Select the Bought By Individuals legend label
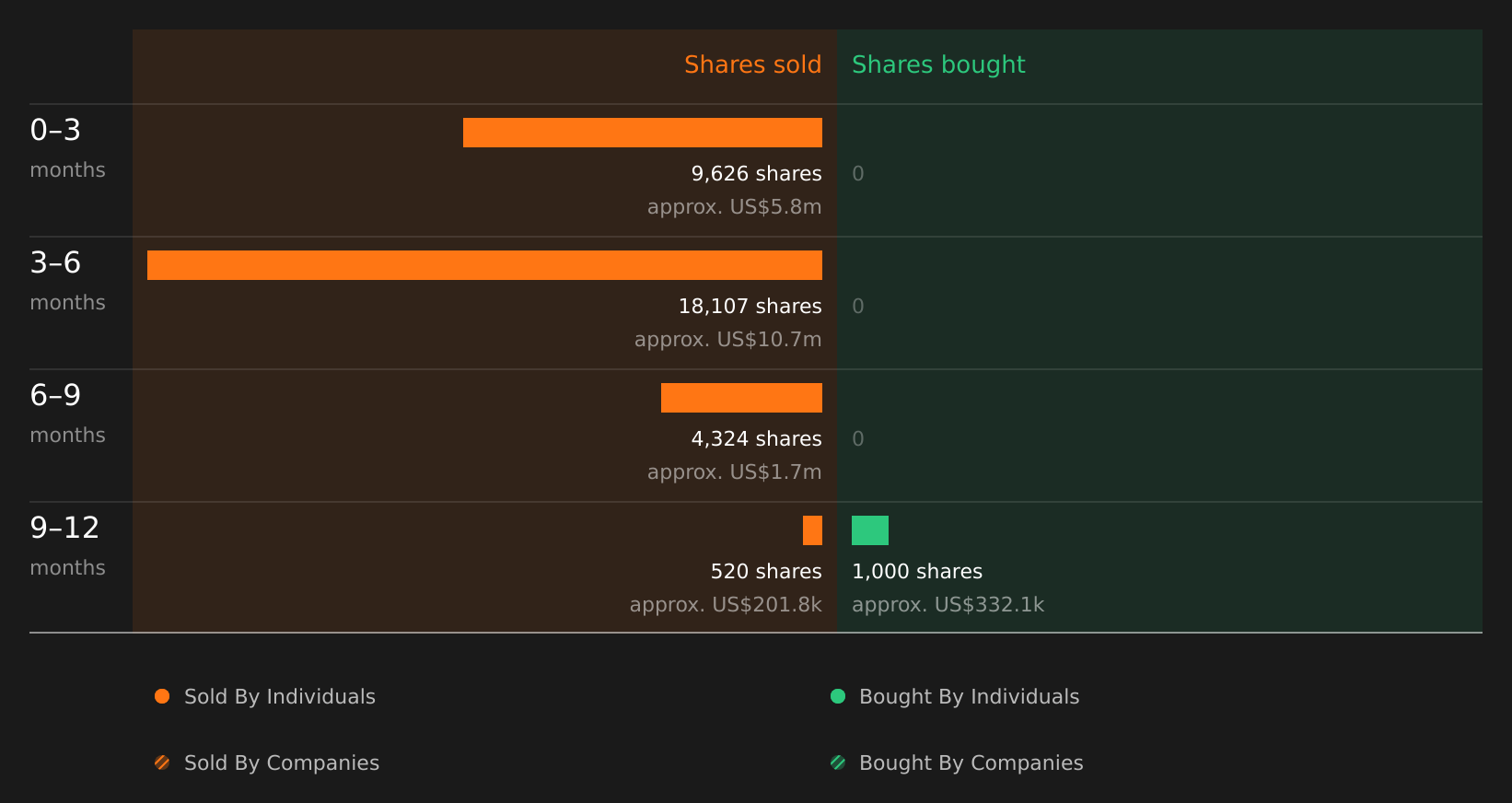The width and height of the screenshot is (1512, 803). tap(969, 697)
